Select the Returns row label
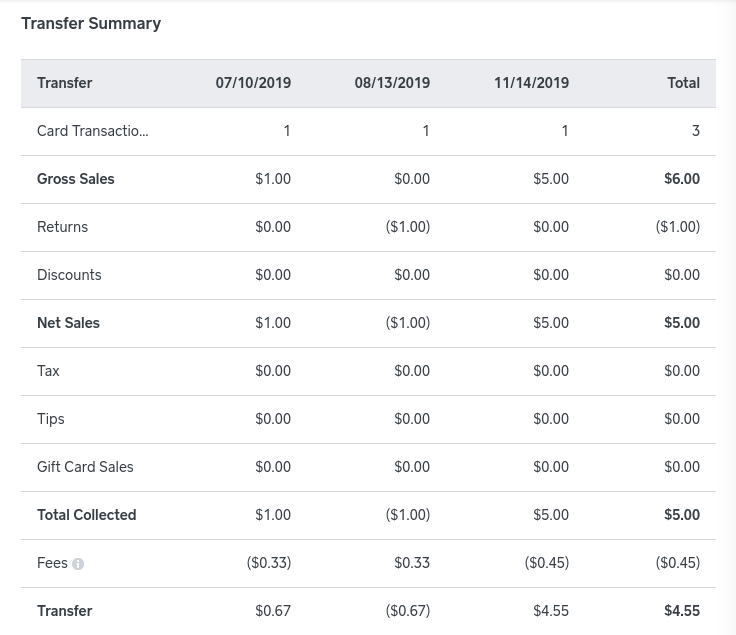The image size is (736, 635). [x=62, y=227]
